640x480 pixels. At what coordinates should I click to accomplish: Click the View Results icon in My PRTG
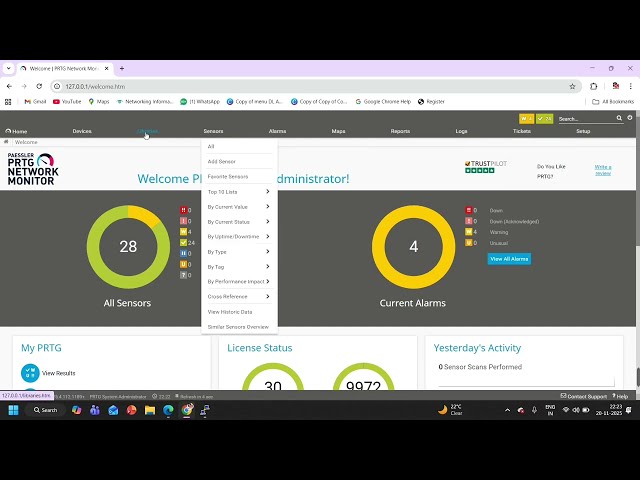(30, 373)
